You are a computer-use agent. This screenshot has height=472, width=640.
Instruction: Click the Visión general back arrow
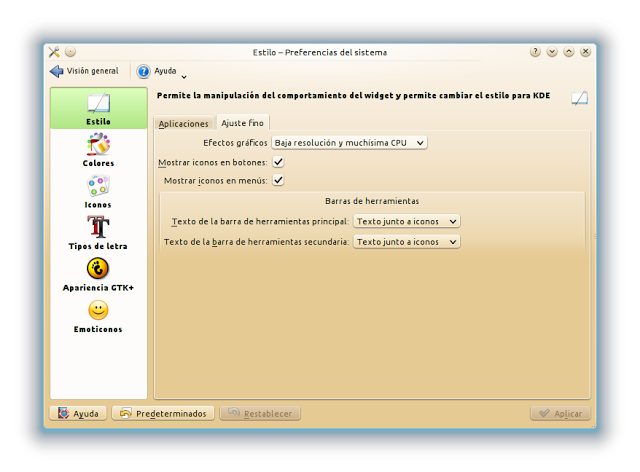(x=57, y=71)
